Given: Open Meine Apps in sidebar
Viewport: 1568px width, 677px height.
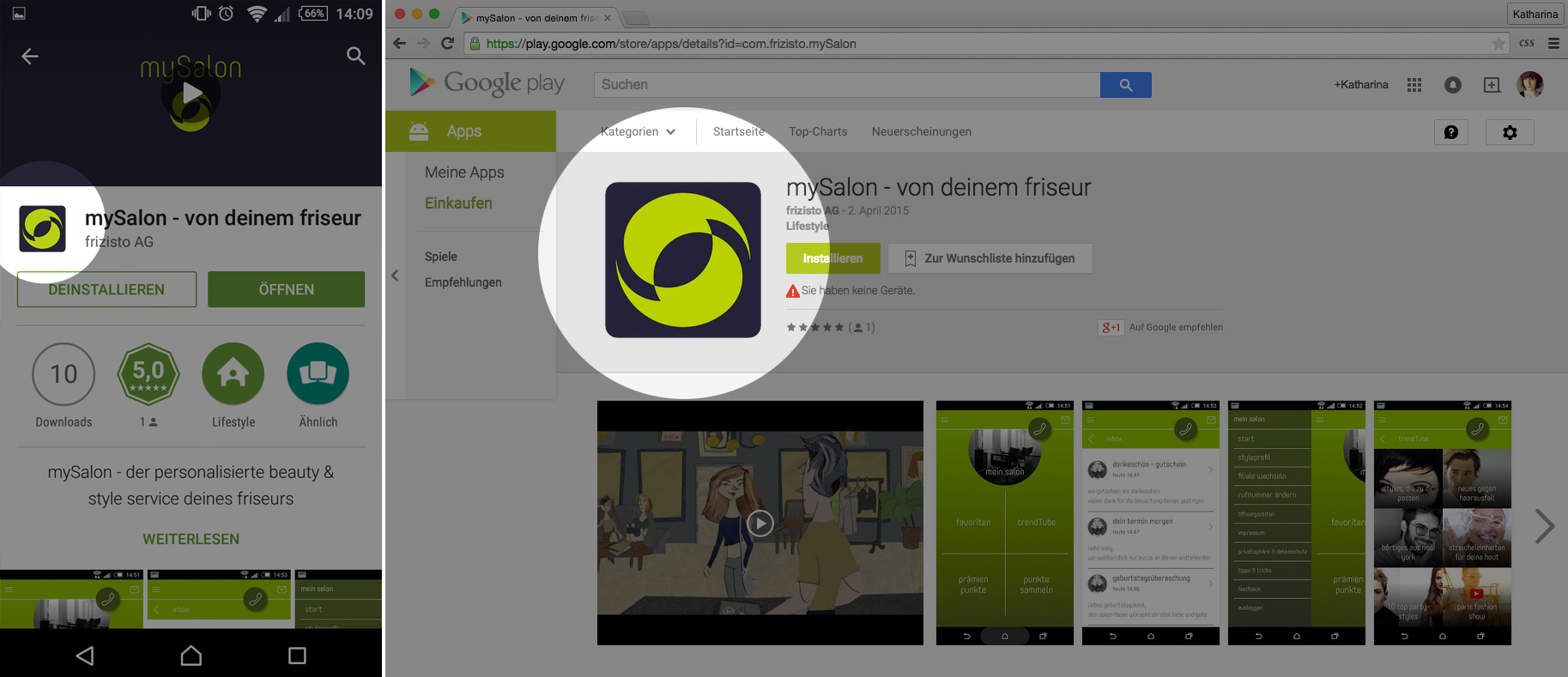Looking at the screenshot, I should [464, 172].
